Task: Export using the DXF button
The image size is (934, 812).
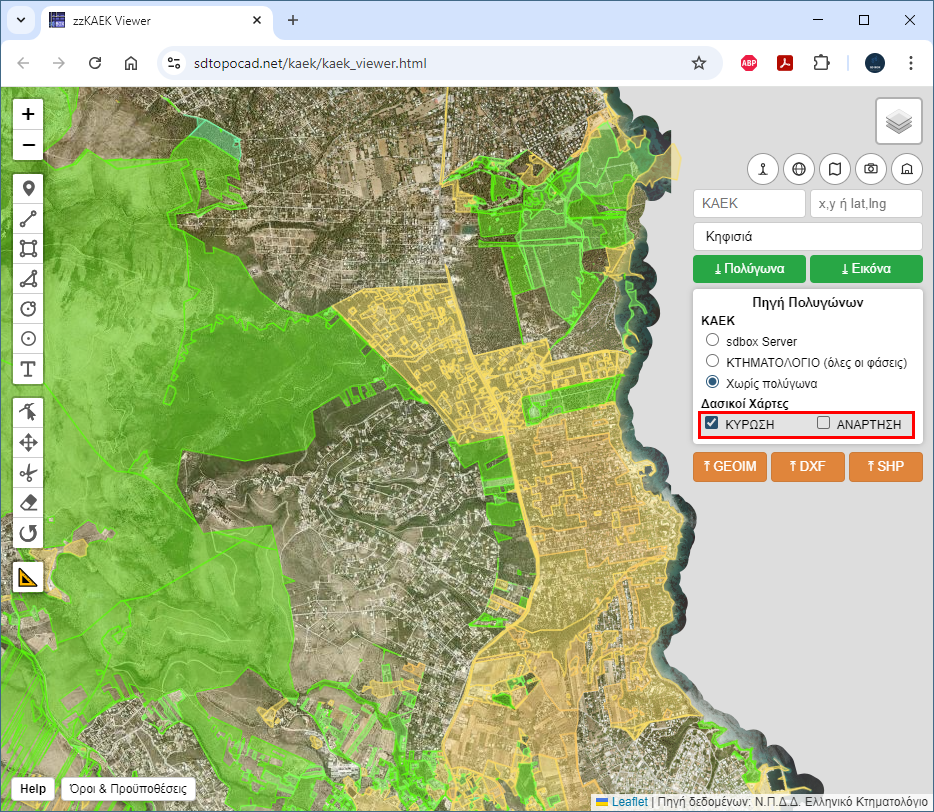Action: (807, 467)
